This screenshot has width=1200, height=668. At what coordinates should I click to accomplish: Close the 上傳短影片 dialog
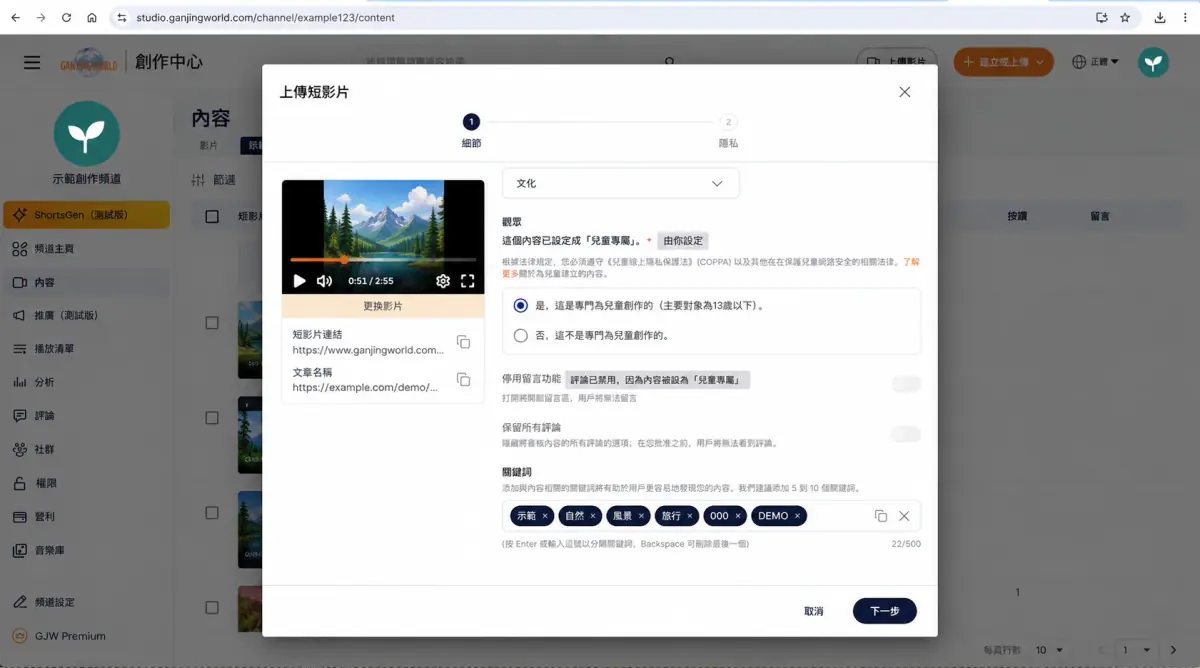[x=905, y=92]
